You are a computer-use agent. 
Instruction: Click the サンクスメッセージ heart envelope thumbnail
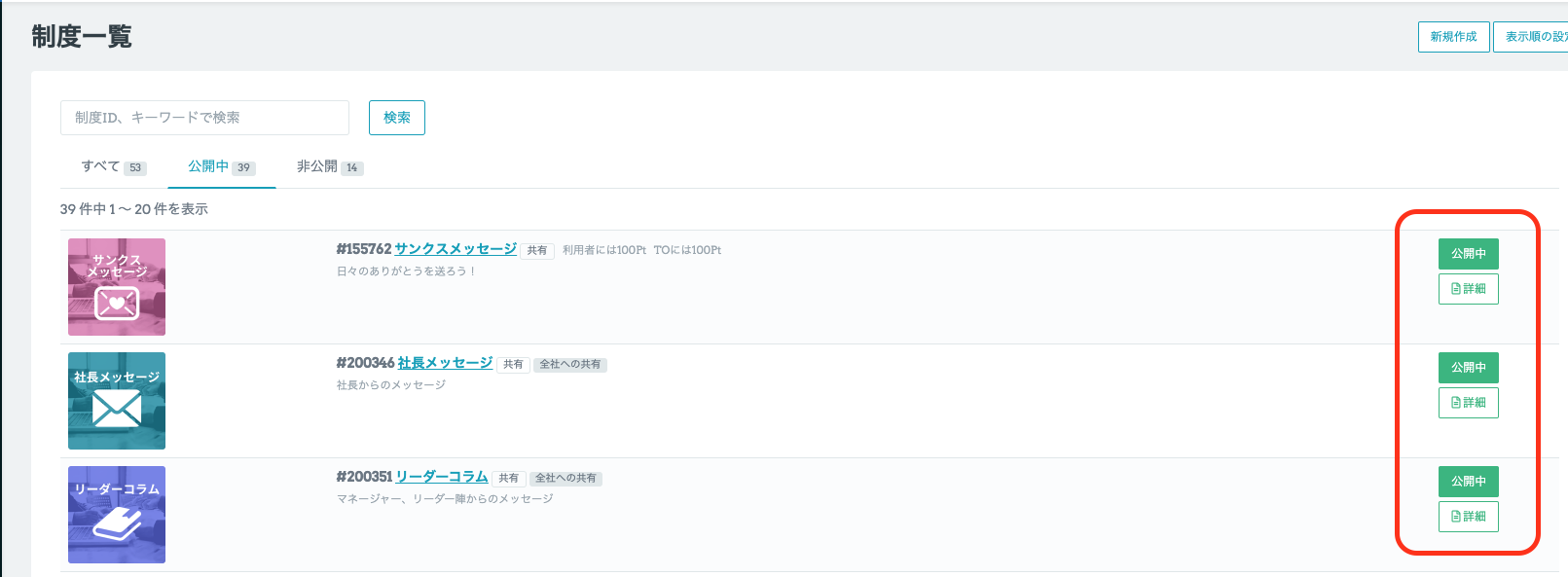117,287
